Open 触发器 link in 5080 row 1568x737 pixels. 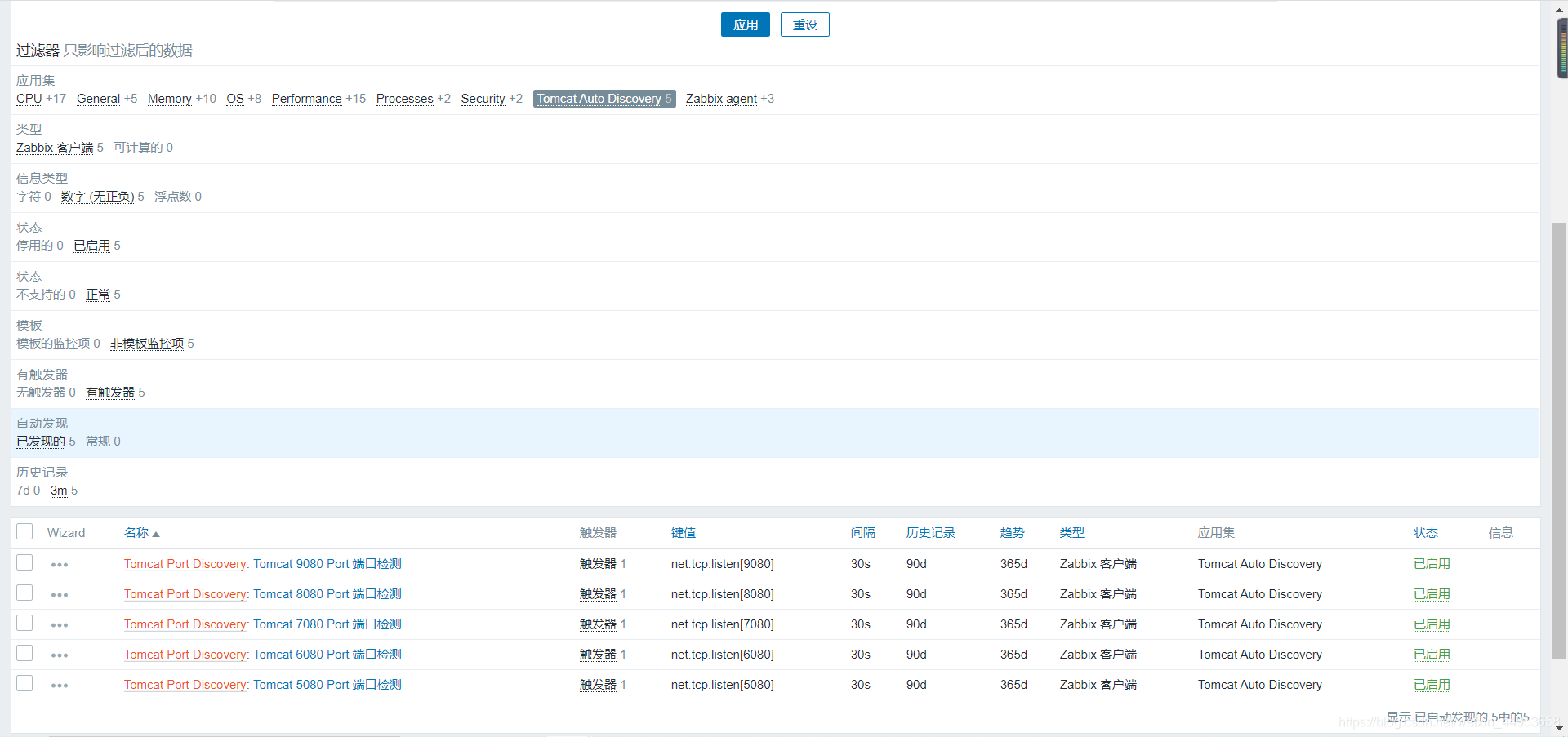pos(598,685)
